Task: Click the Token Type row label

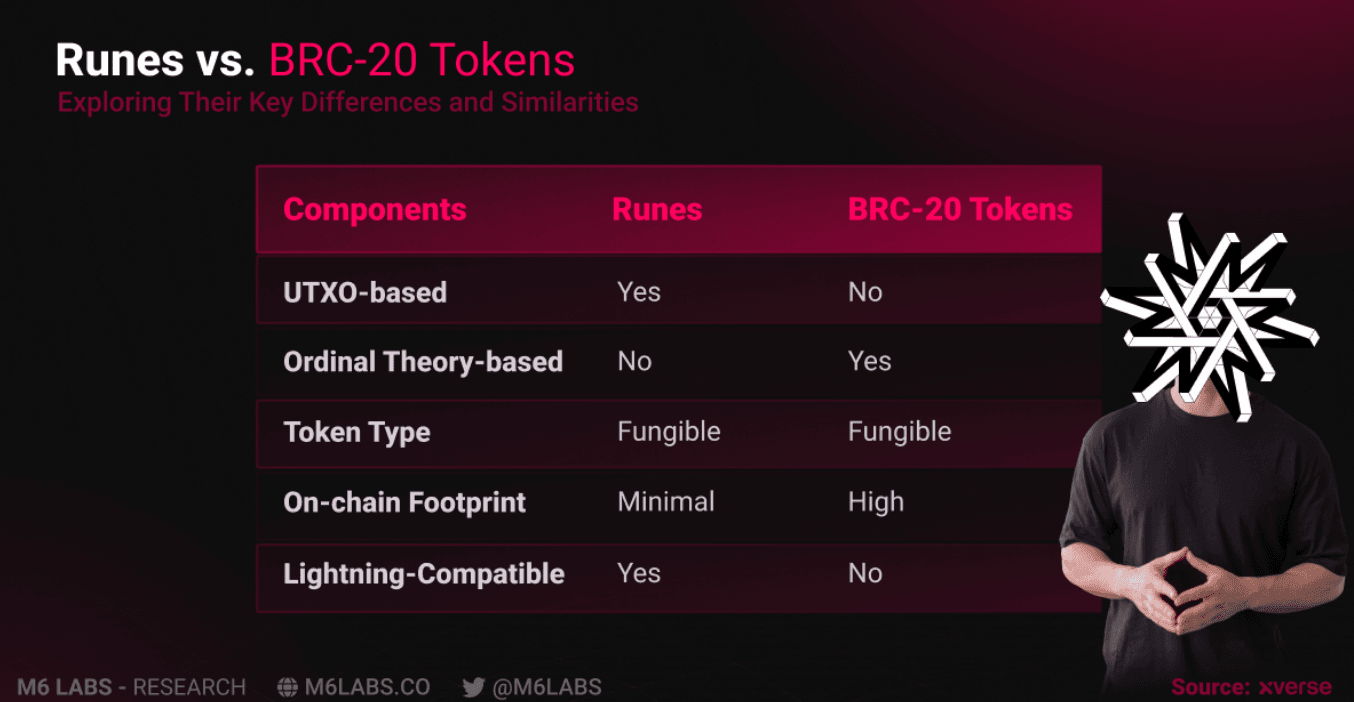Action: click(357, 432)
